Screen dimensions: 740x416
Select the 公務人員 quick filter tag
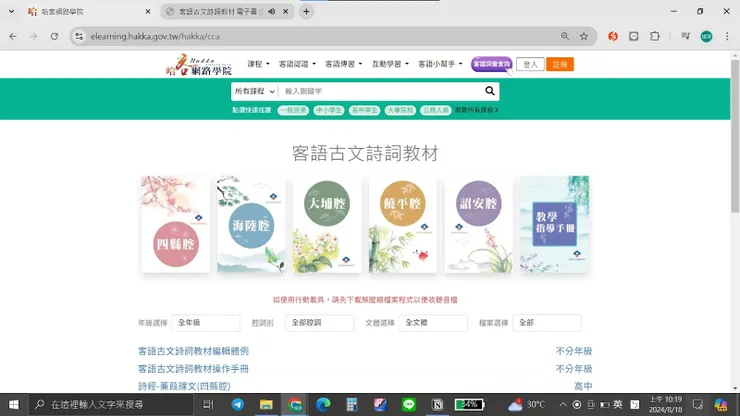[x=435, y=110]
